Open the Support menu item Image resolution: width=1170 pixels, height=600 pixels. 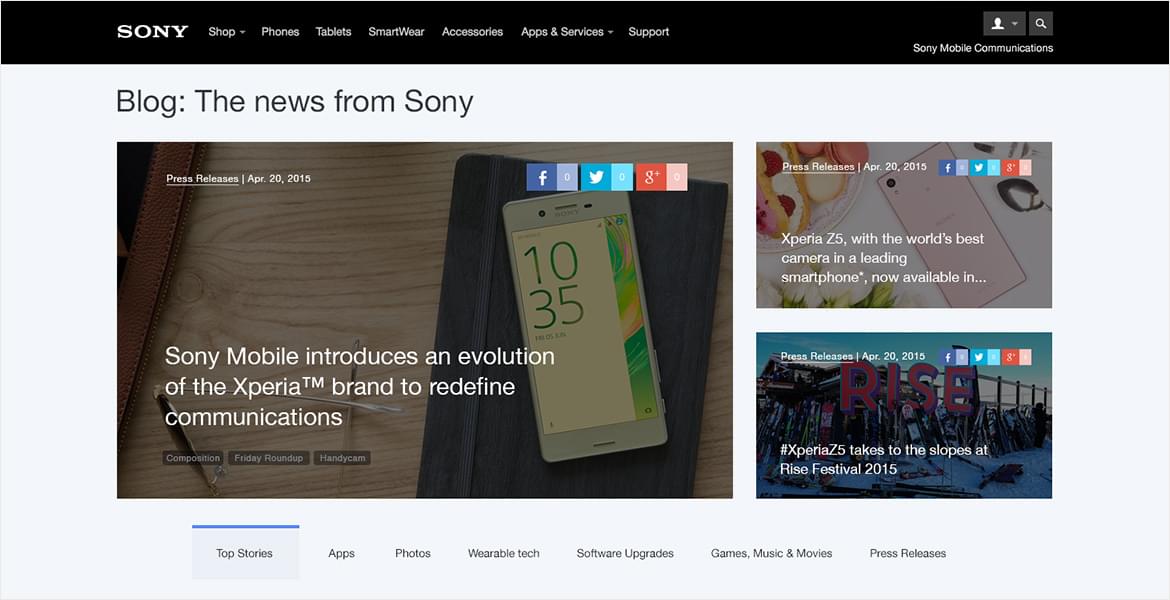(x=648, y=31)
